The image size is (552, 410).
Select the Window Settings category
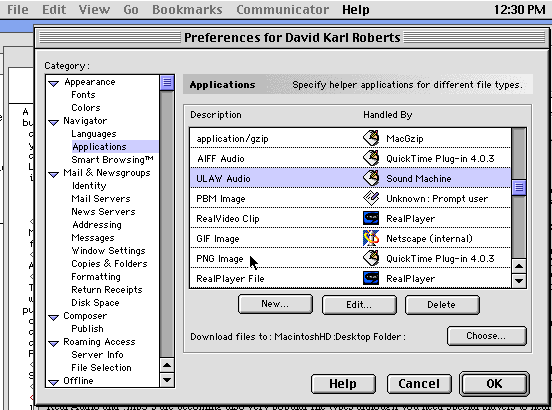[108, 251]
